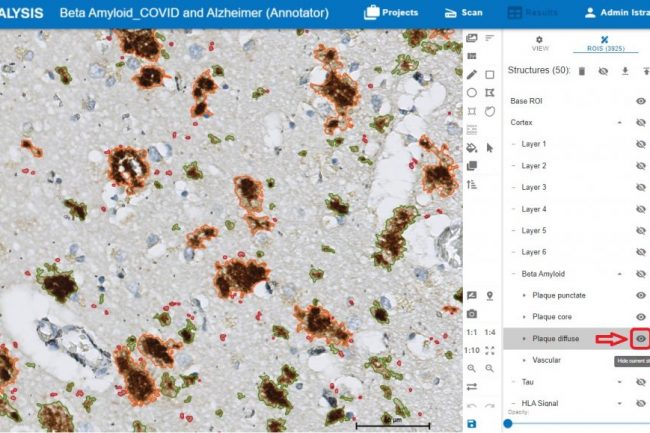Screen dimensions: 650x433
Task: Pick the arrow pointer selection tool
Action: point(490,147)
